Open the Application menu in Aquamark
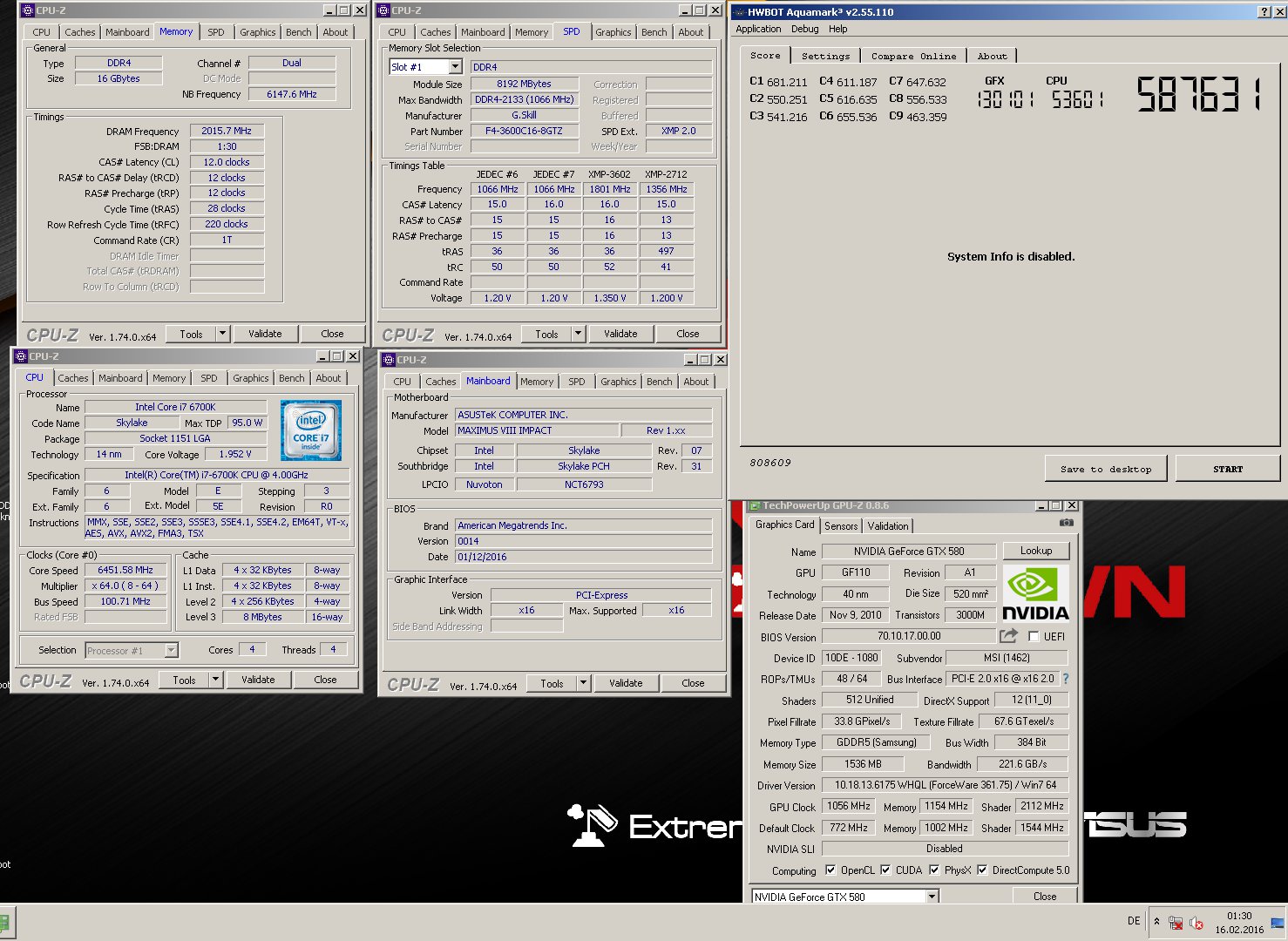 [x=758, y=29]
